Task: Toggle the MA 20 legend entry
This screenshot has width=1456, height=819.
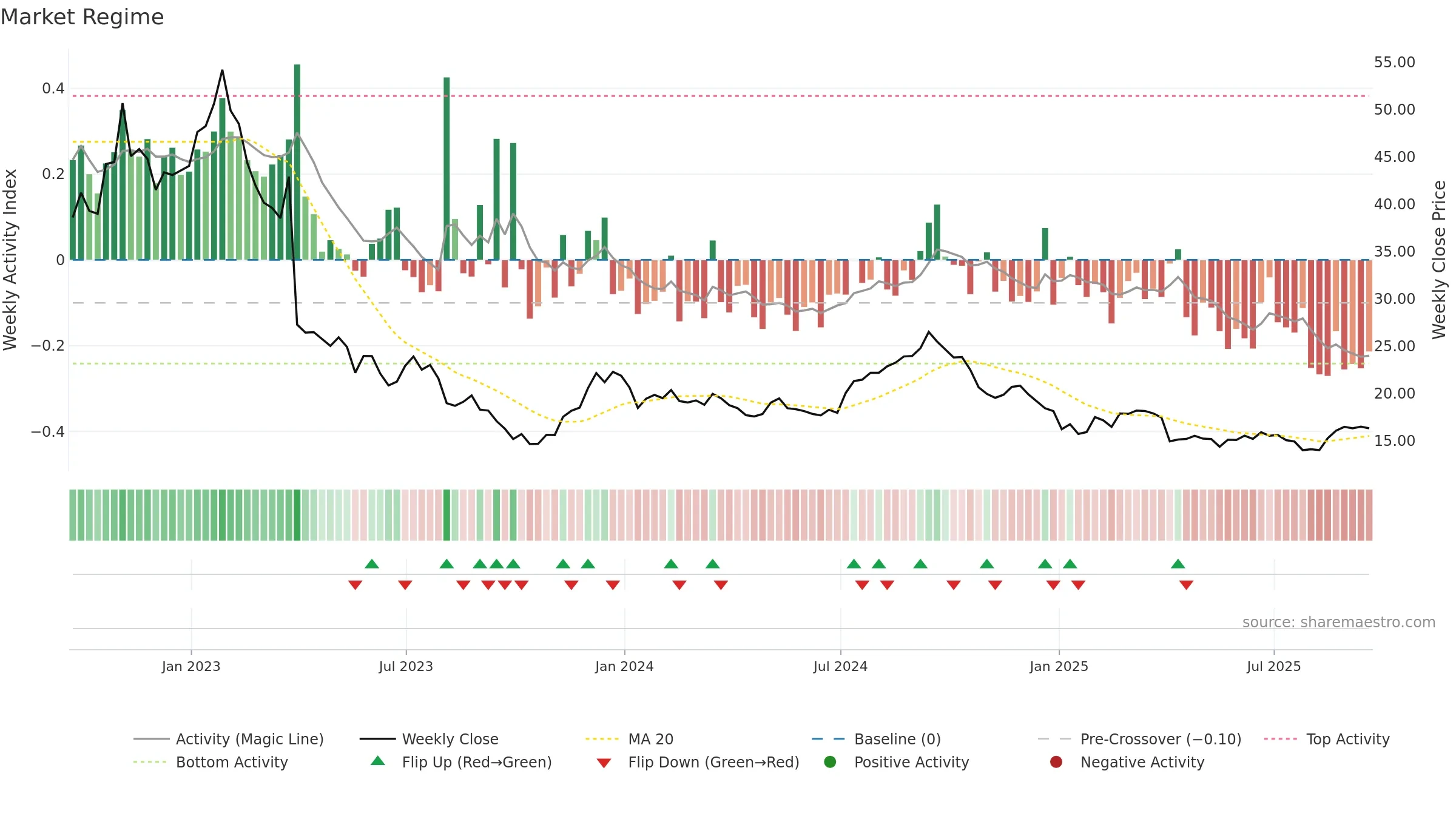Action: tap(629, 739)
